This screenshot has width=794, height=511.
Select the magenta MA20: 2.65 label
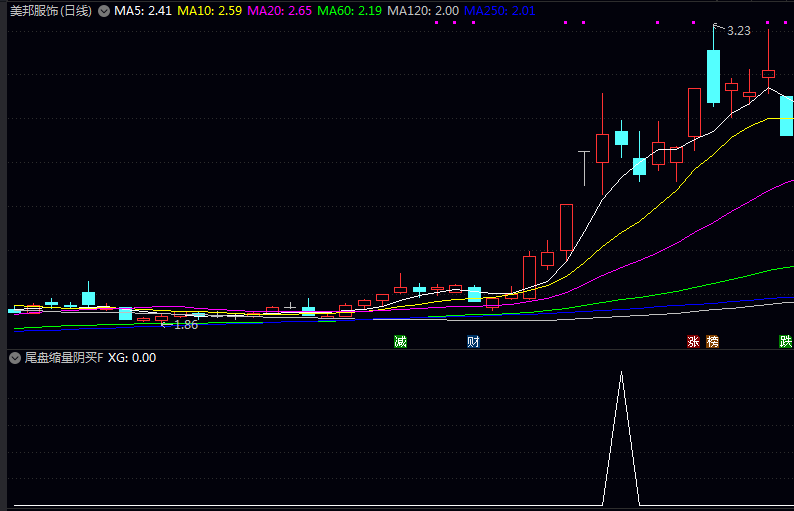click(279, 11)
